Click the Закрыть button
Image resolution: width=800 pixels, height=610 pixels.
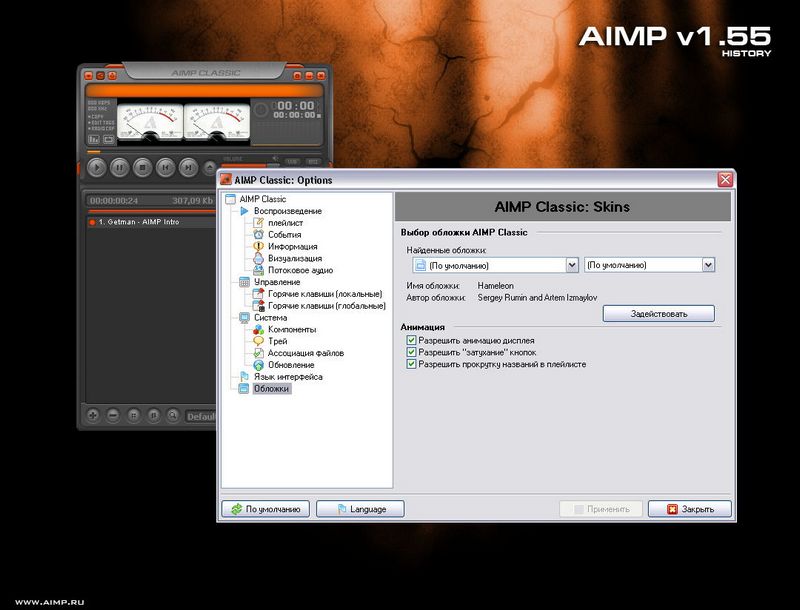pos(690,509)
